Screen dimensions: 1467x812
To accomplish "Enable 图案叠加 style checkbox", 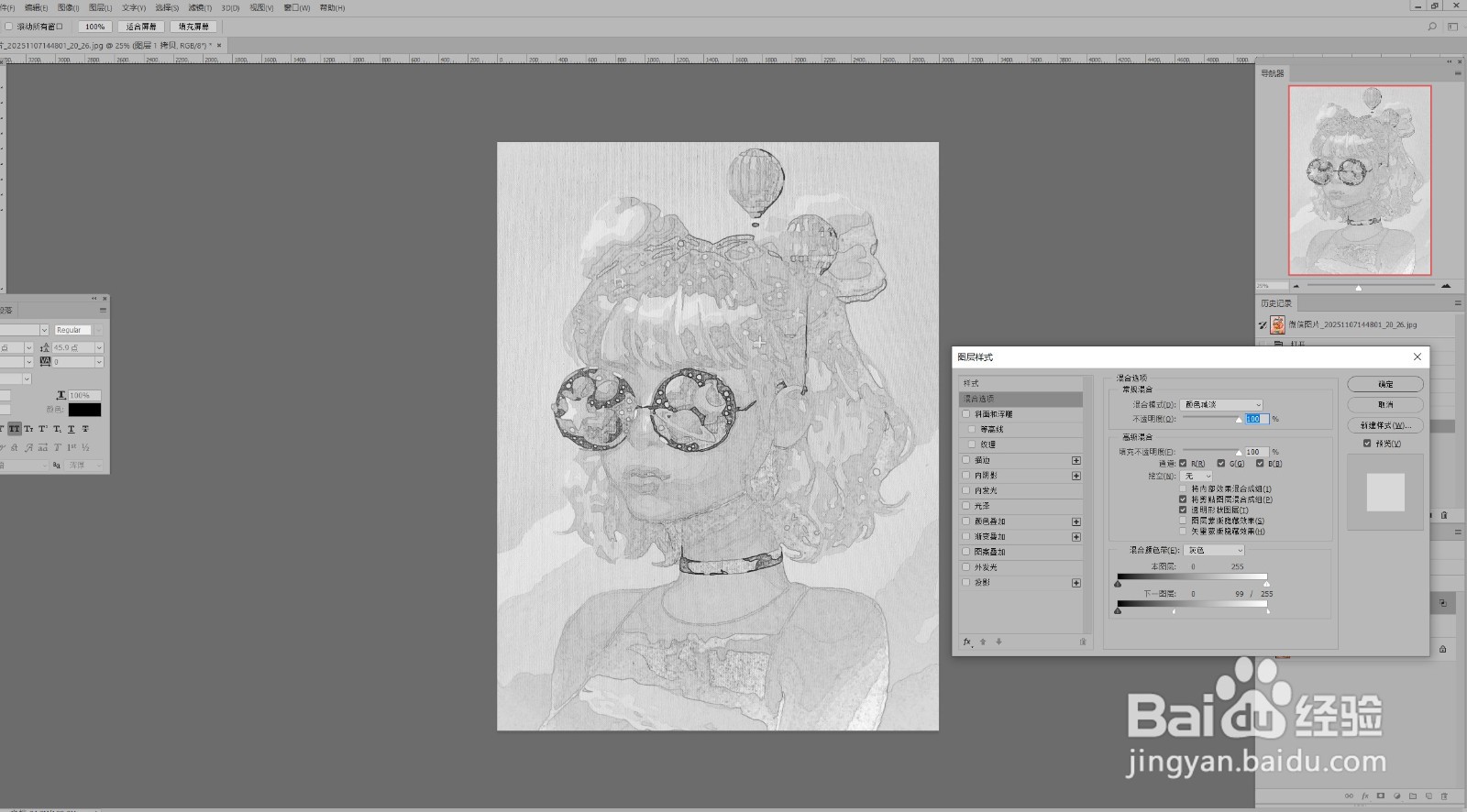I will tap(965, 552).
